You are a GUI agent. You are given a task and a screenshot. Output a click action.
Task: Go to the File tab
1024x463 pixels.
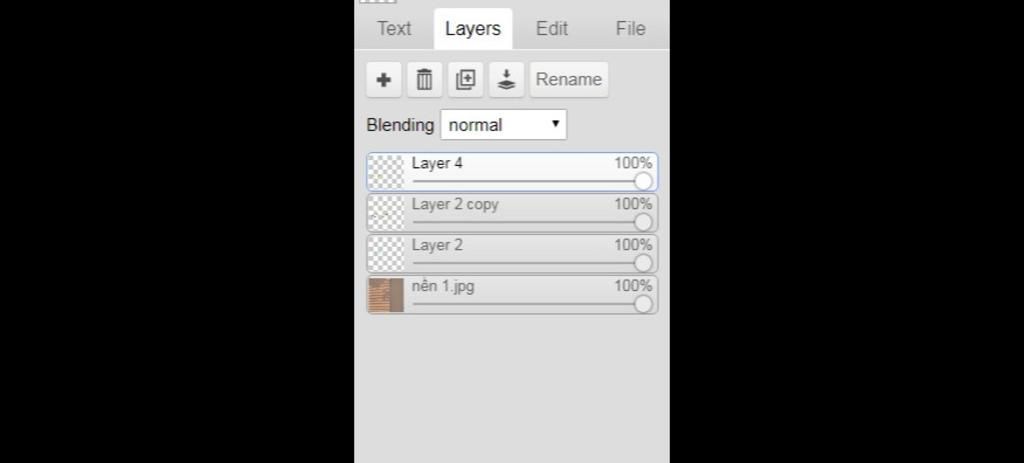point(630,29)
